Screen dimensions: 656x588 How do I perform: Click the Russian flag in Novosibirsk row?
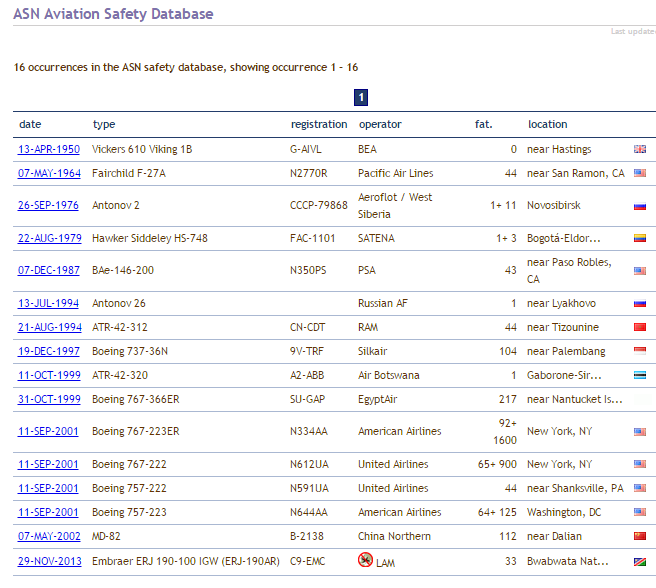point(640,206)
